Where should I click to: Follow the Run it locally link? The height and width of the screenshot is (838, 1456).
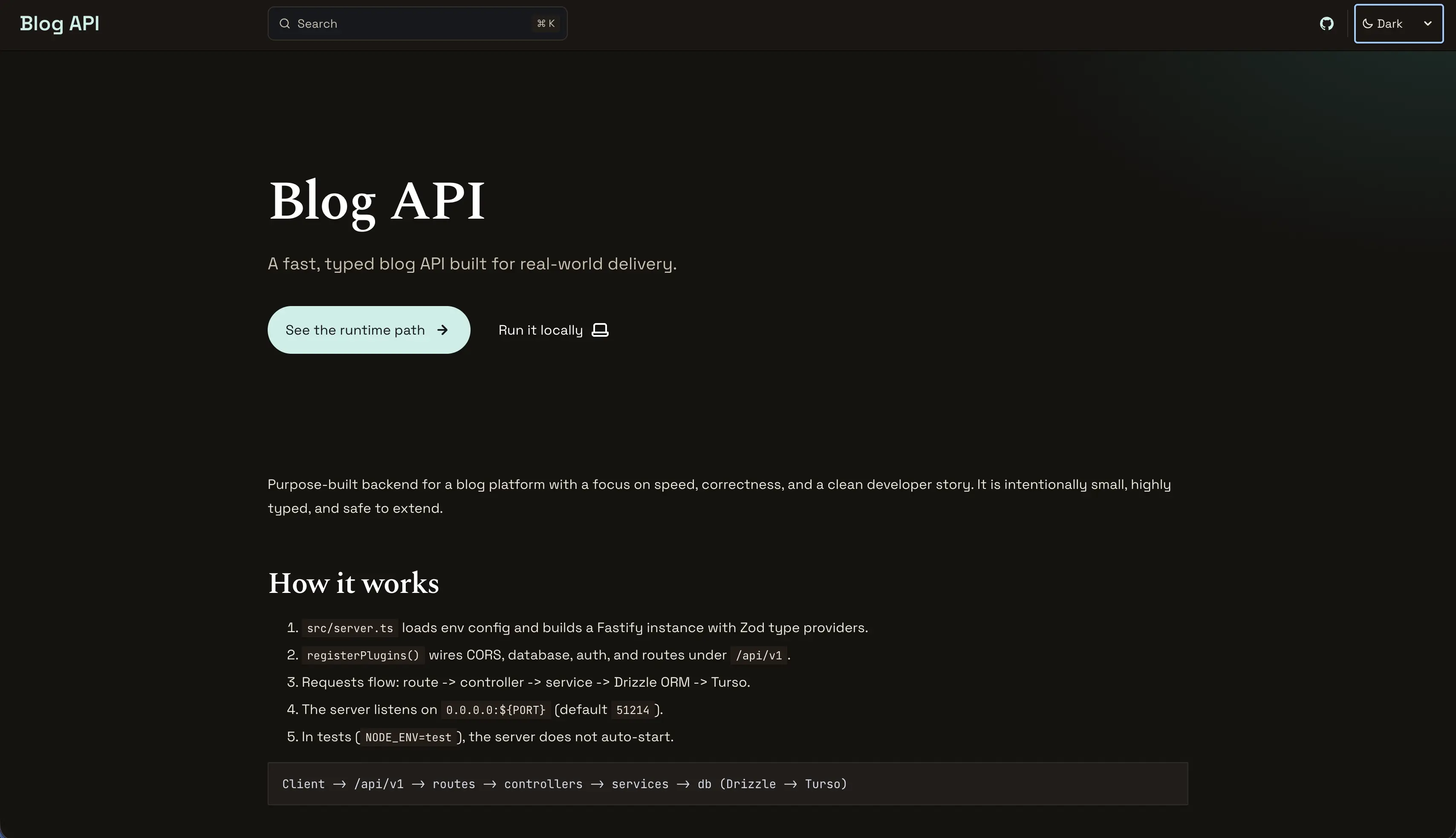tap(540, 330)
